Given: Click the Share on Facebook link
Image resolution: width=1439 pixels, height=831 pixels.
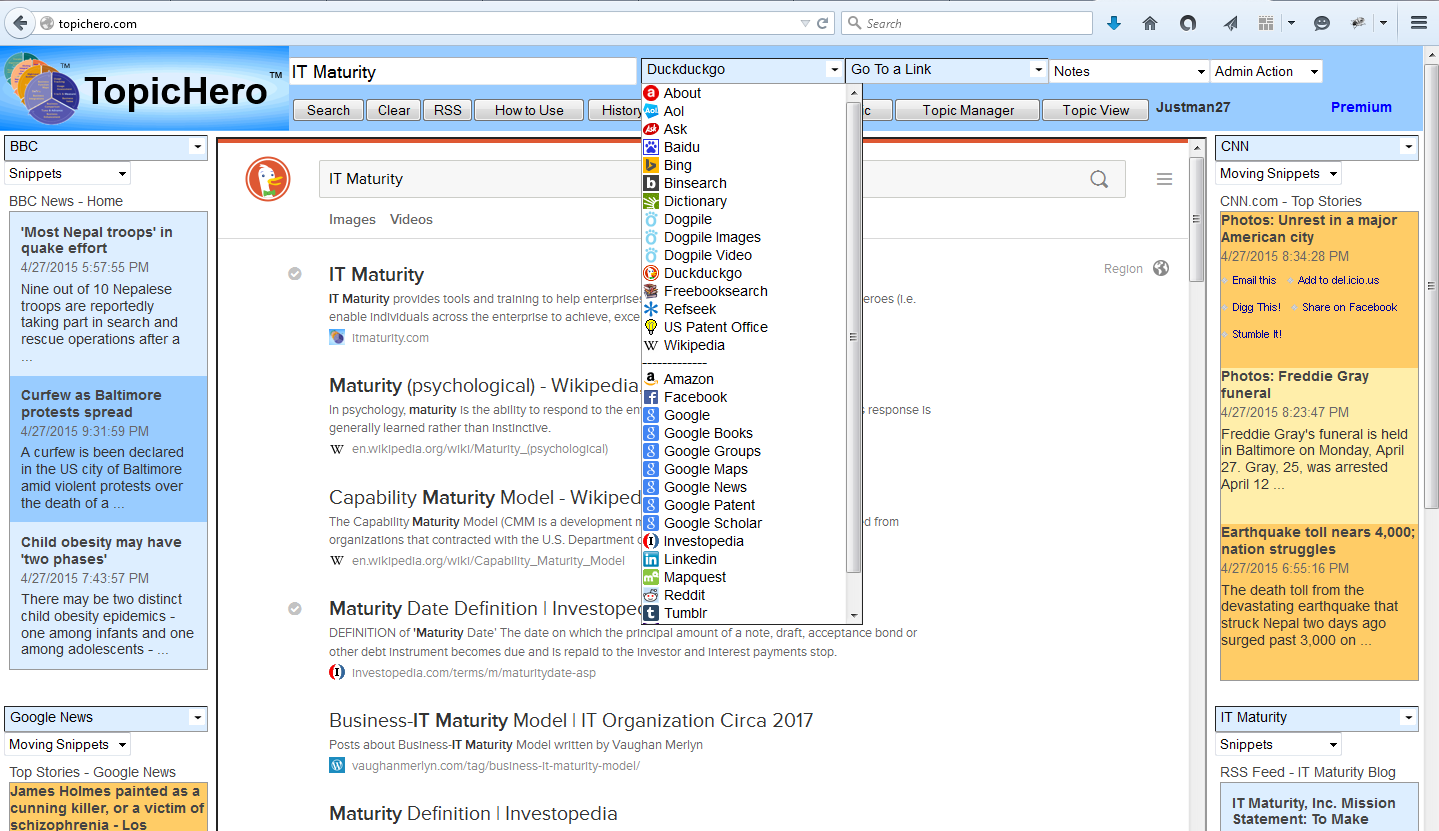Looking at the screenshot, I should tap(1349, 307).
